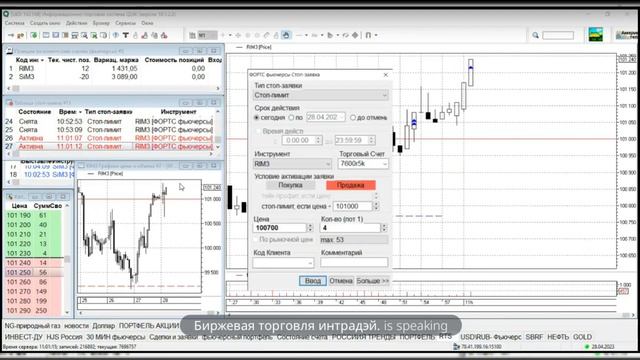Switch to the новости tab
The image size is (640, 360).
76,326
